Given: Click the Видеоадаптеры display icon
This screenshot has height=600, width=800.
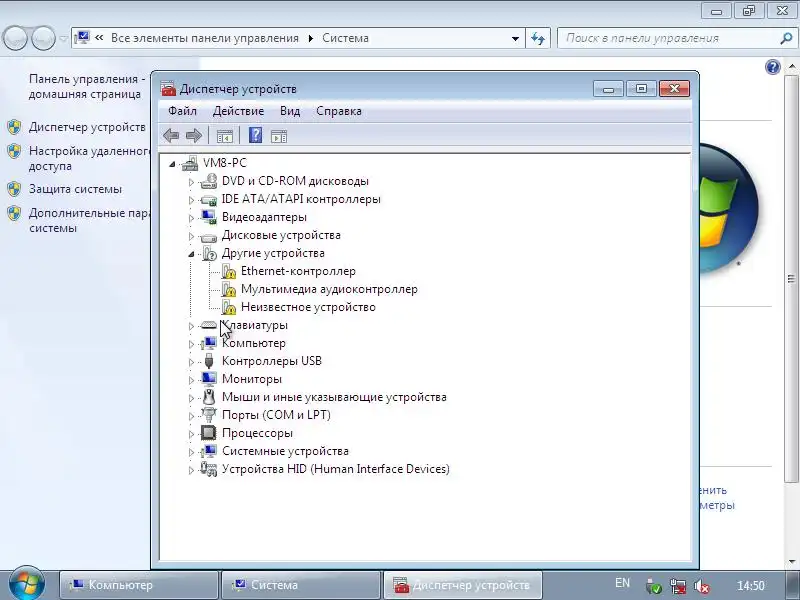Looking at the screenshot, I should point(209,217).
